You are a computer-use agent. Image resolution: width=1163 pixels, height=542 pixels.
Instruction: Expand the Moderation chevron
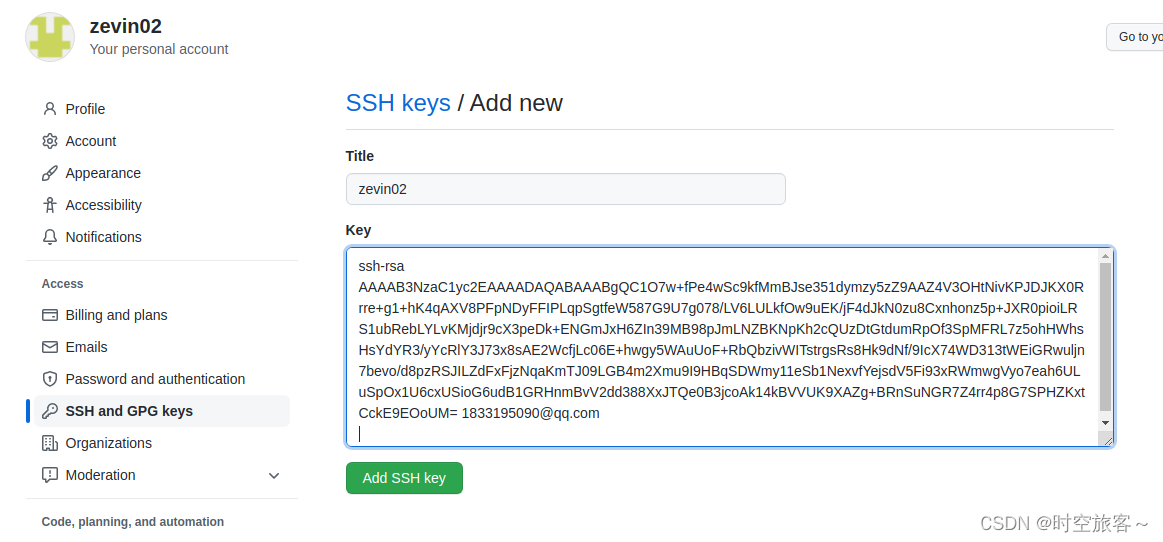pos(274,475)
